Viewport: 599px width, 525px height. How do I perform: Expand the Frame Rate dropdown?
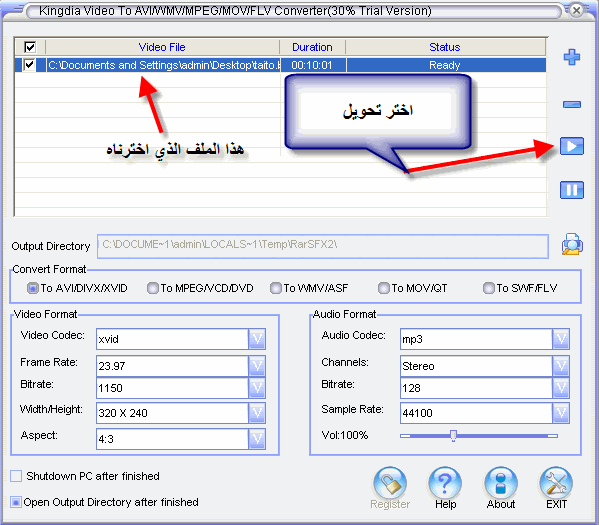coord(257,366)
